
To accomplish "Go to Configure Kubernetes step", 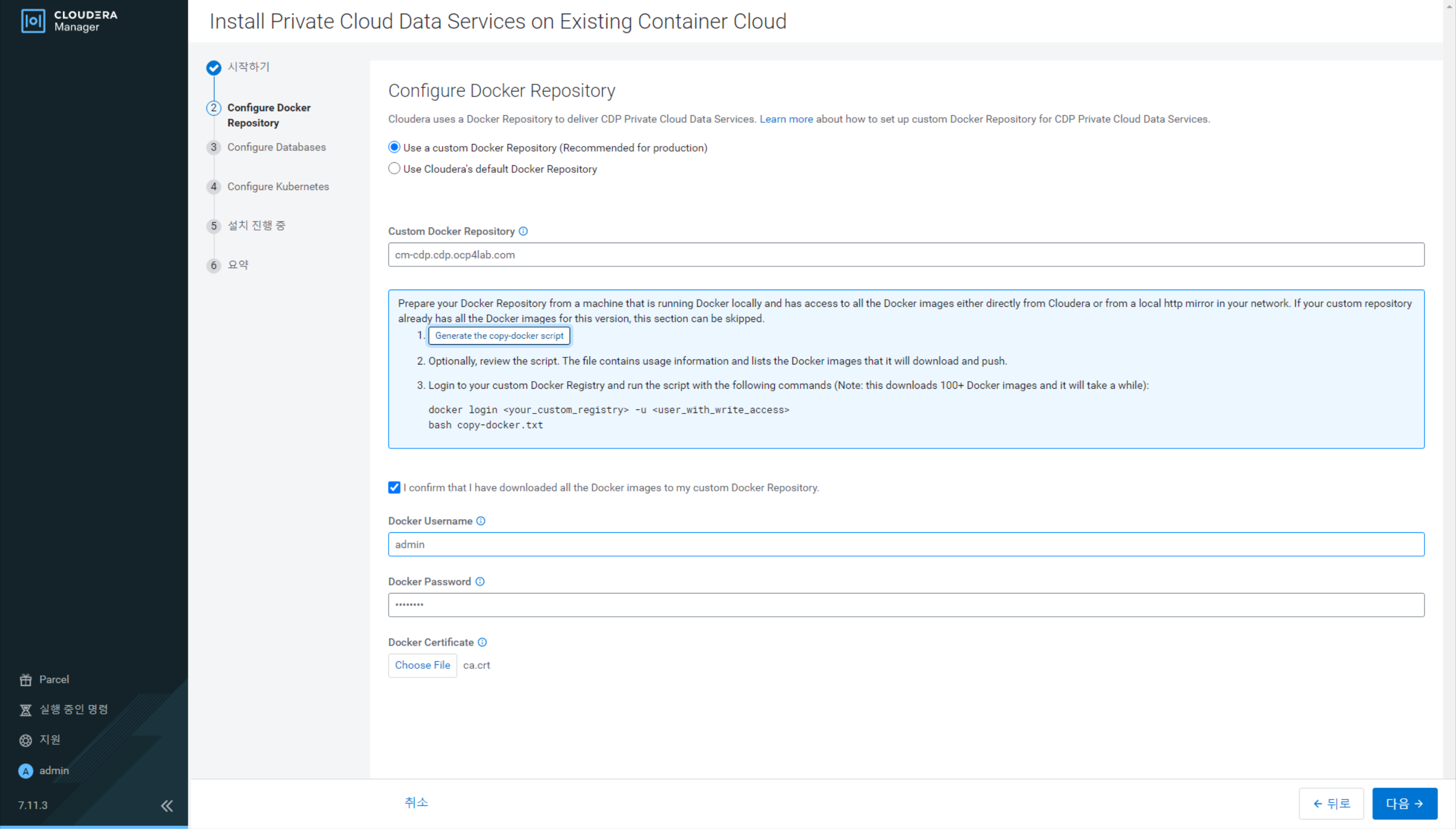I will click(279, 186).
